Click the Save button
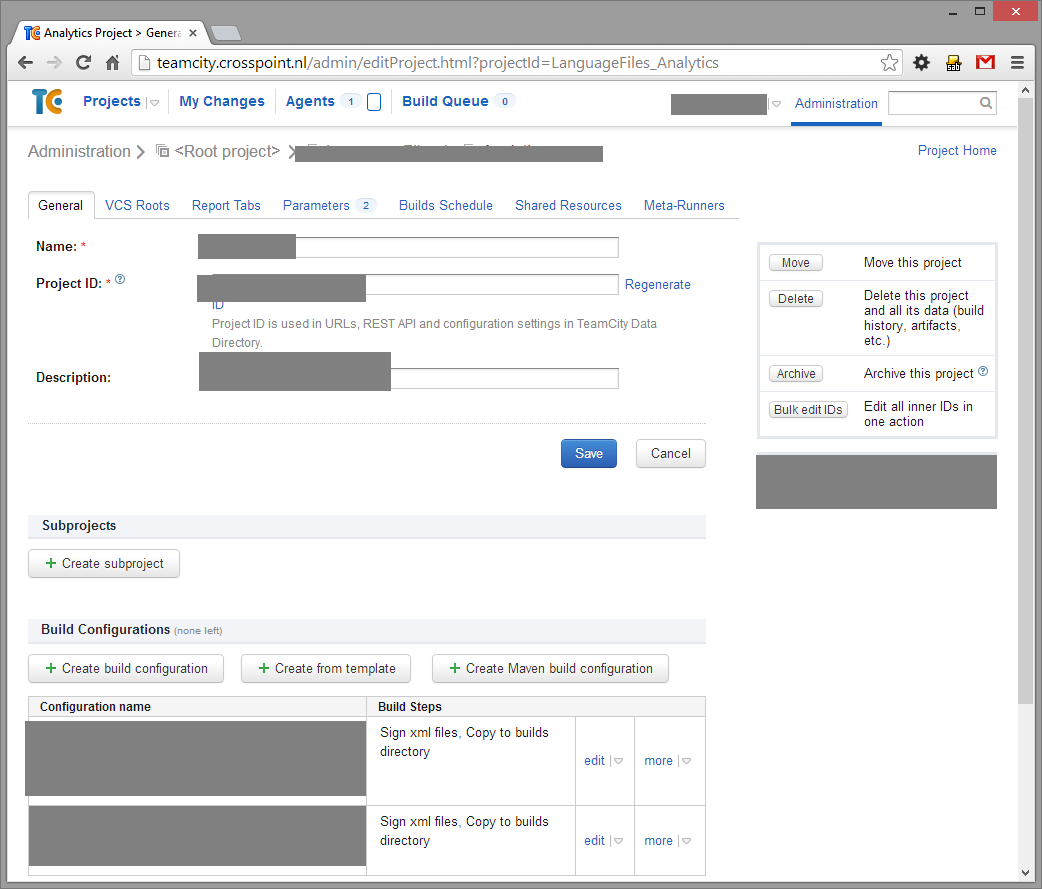 coord(588,453)
